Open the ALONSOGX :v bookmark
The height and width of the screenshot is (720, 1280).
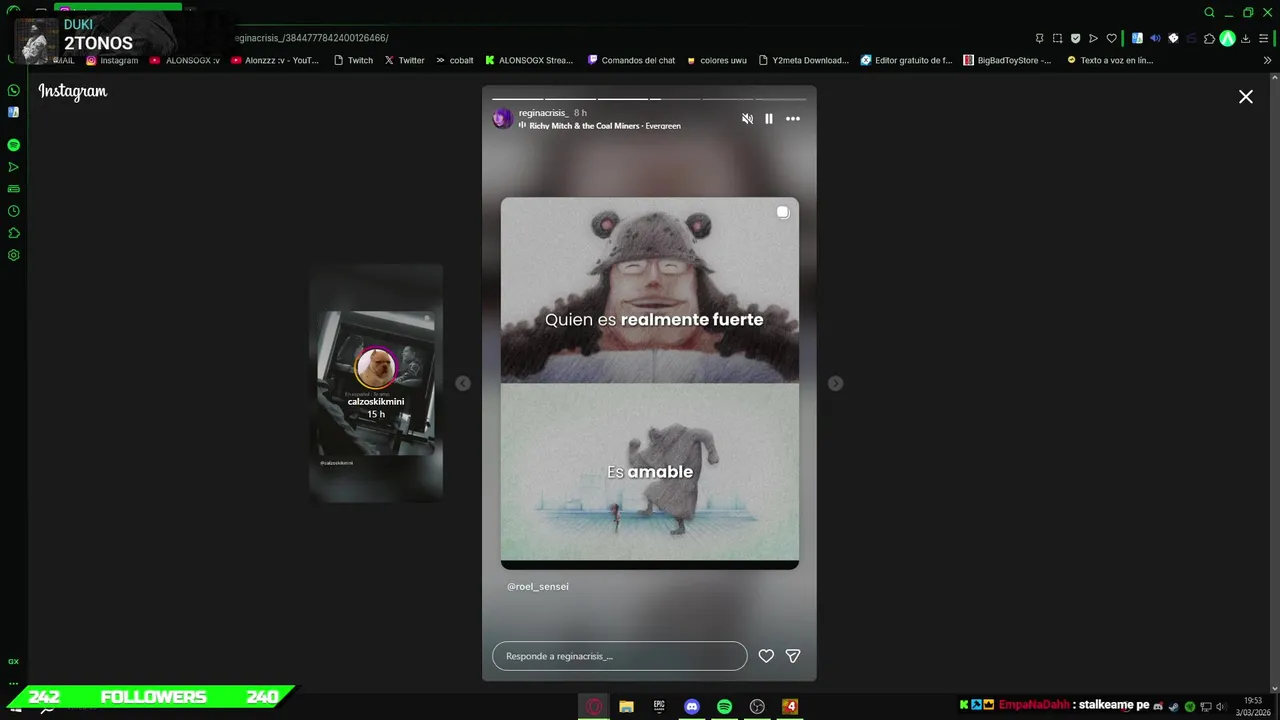pos(185,60)
